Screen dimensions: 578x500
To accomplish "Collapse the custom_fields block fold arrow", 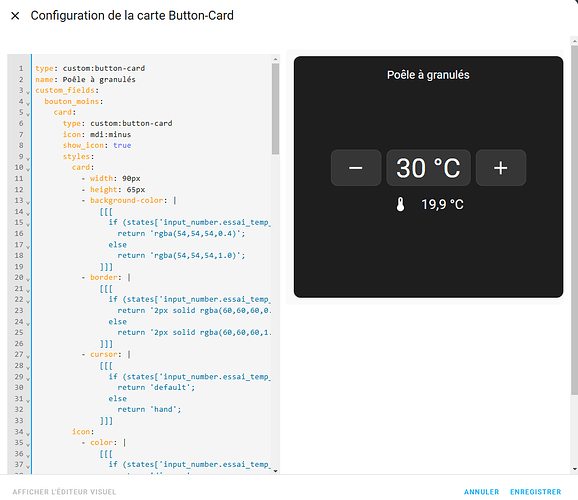I will [28, 92].
